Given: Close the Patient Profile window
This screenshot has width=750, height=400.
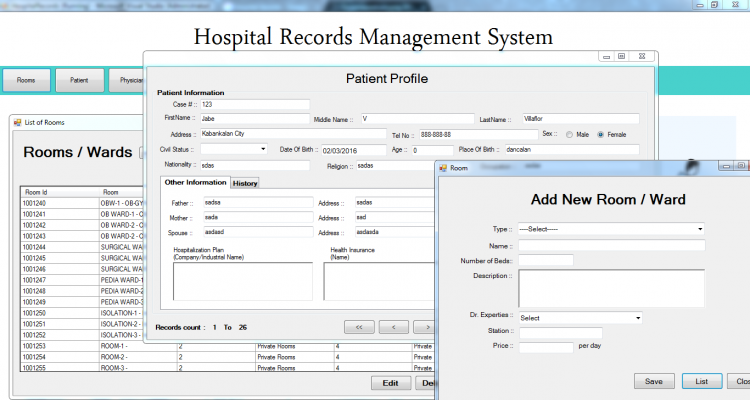Looking at the screenshot, I should (642, 56).
